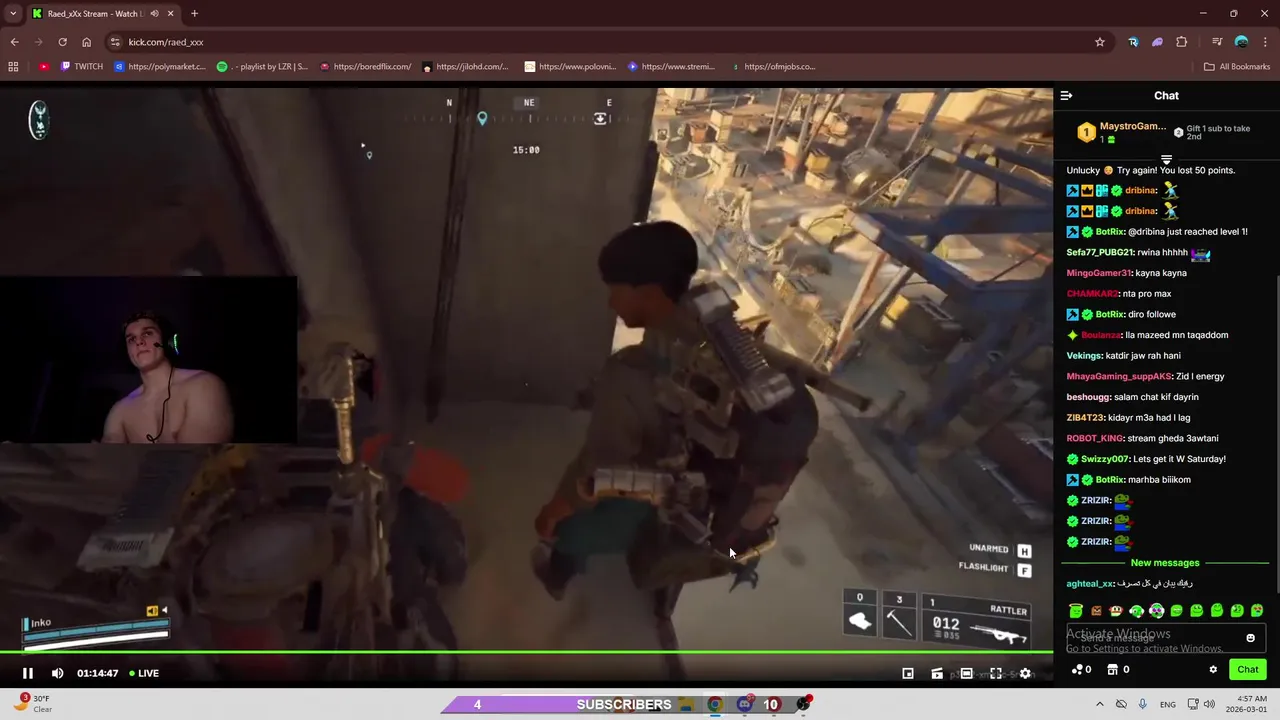Collapse the chat panel icon
The height and width of the screenshot is (720, 1280).
point(1066,96)
